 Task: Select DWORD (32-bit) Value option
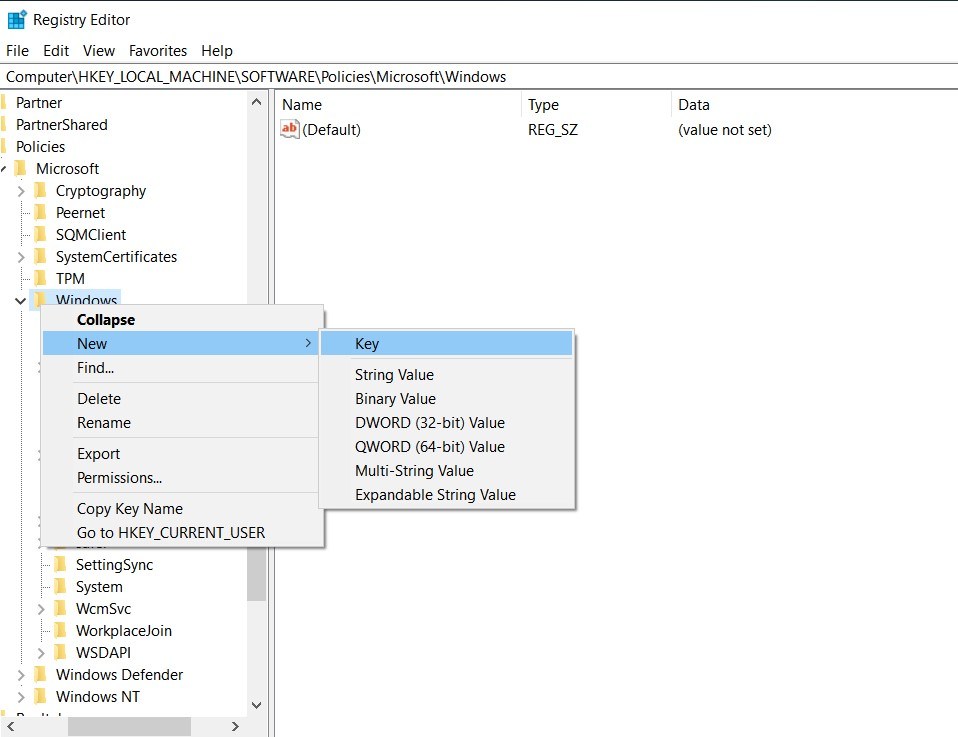tap(429, 423)
